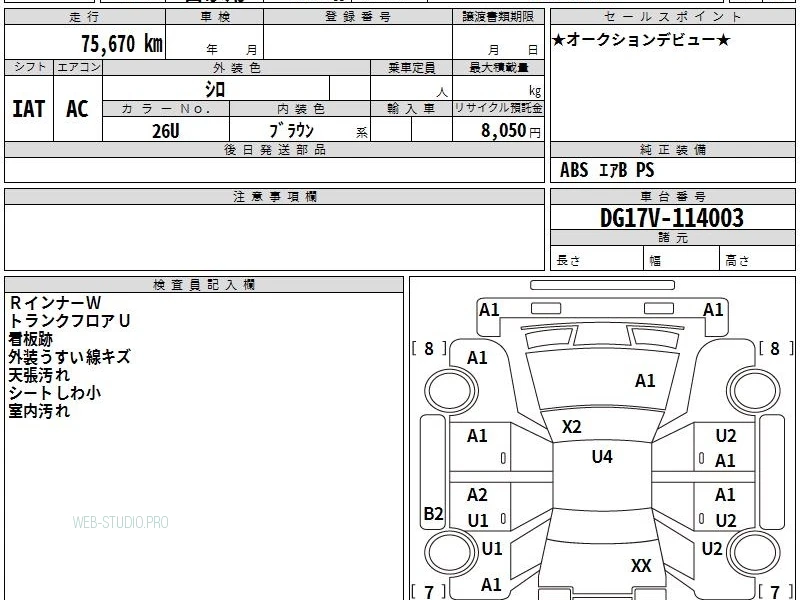Select the AC air conditioner value
The image size is (800, 600).
pos(77,109)
